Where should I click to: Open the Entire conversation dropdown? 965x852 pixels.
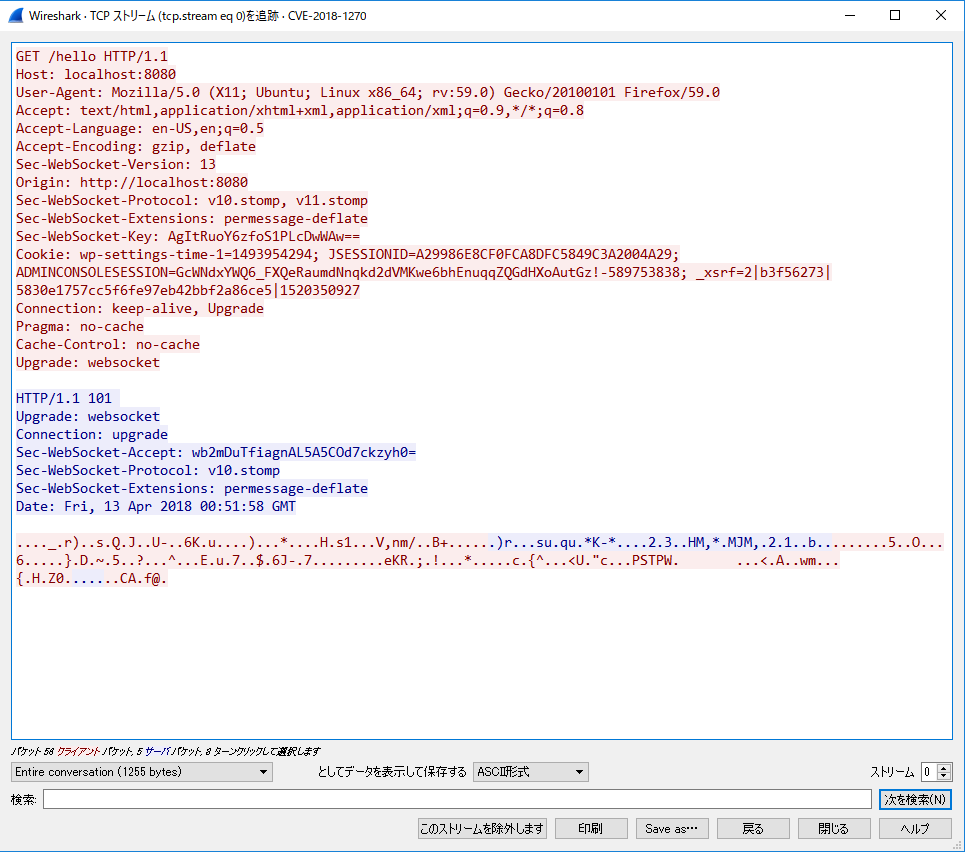[x=142, y=772]
